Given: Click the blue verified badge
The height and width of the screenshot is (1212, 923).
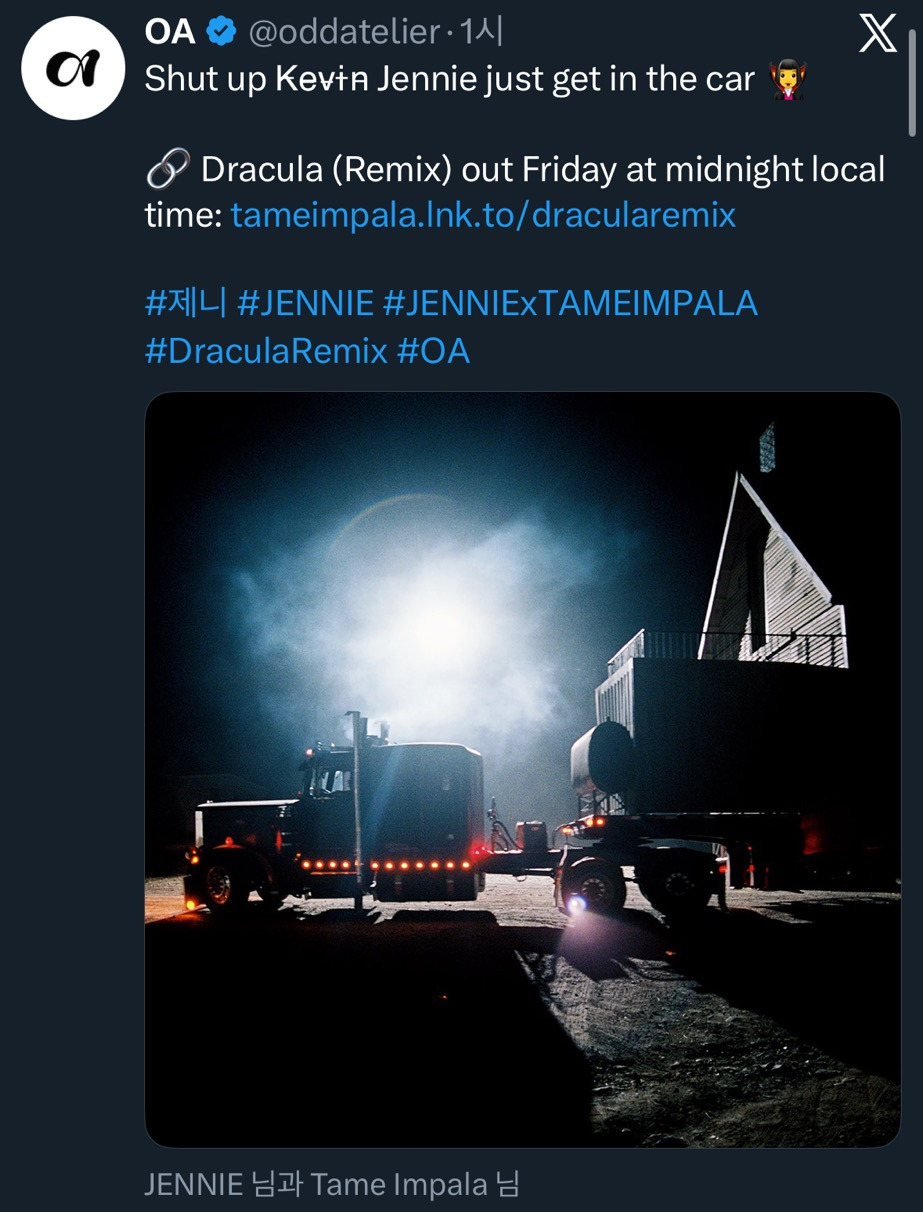Looking at the screenshot, I should click(x=221, y=32).
